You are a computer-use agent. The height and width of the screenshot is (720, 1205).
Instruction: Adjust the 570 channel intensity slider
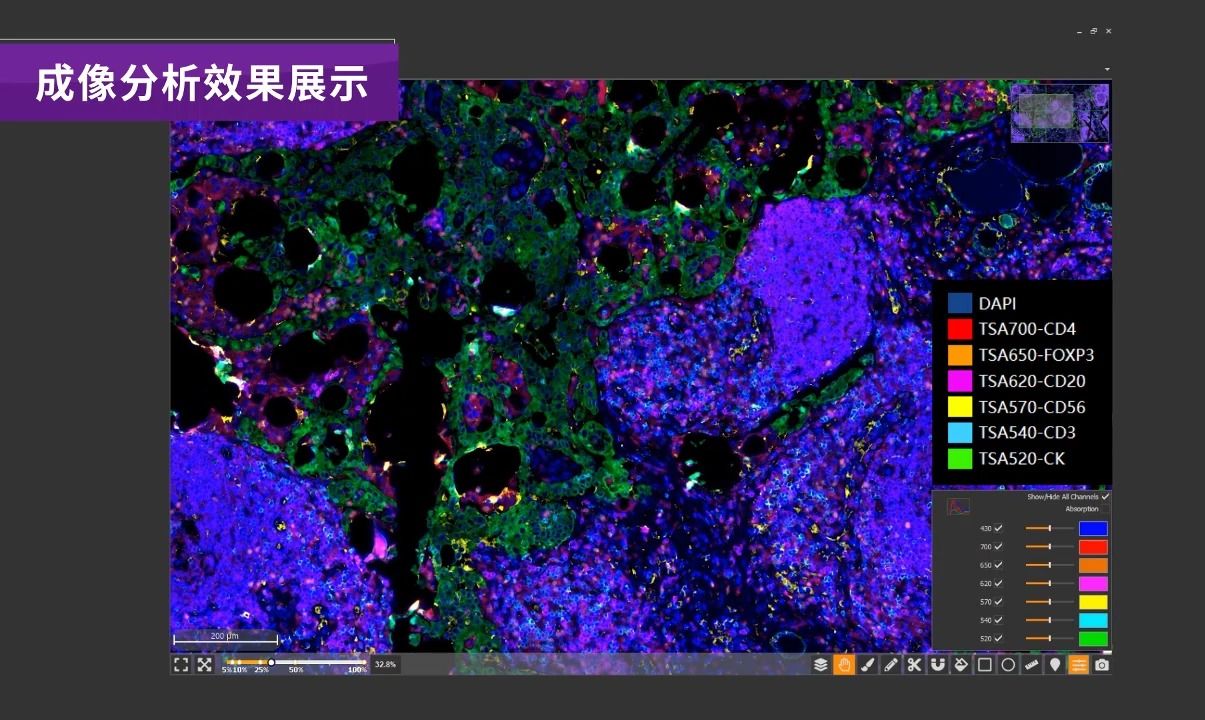[x=1049, y=601]
